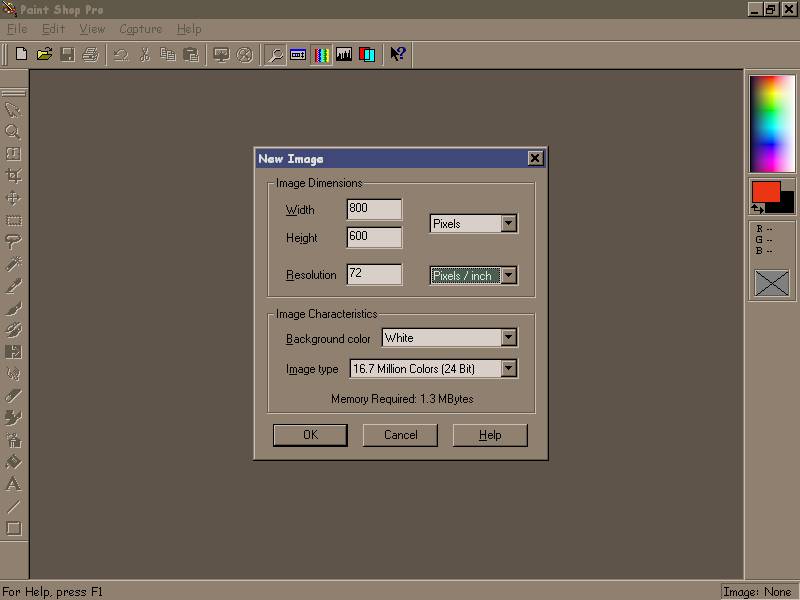Click "For Help, press F1" status text
The width and height of the screenshot is (800, 600).
(53, 592)
